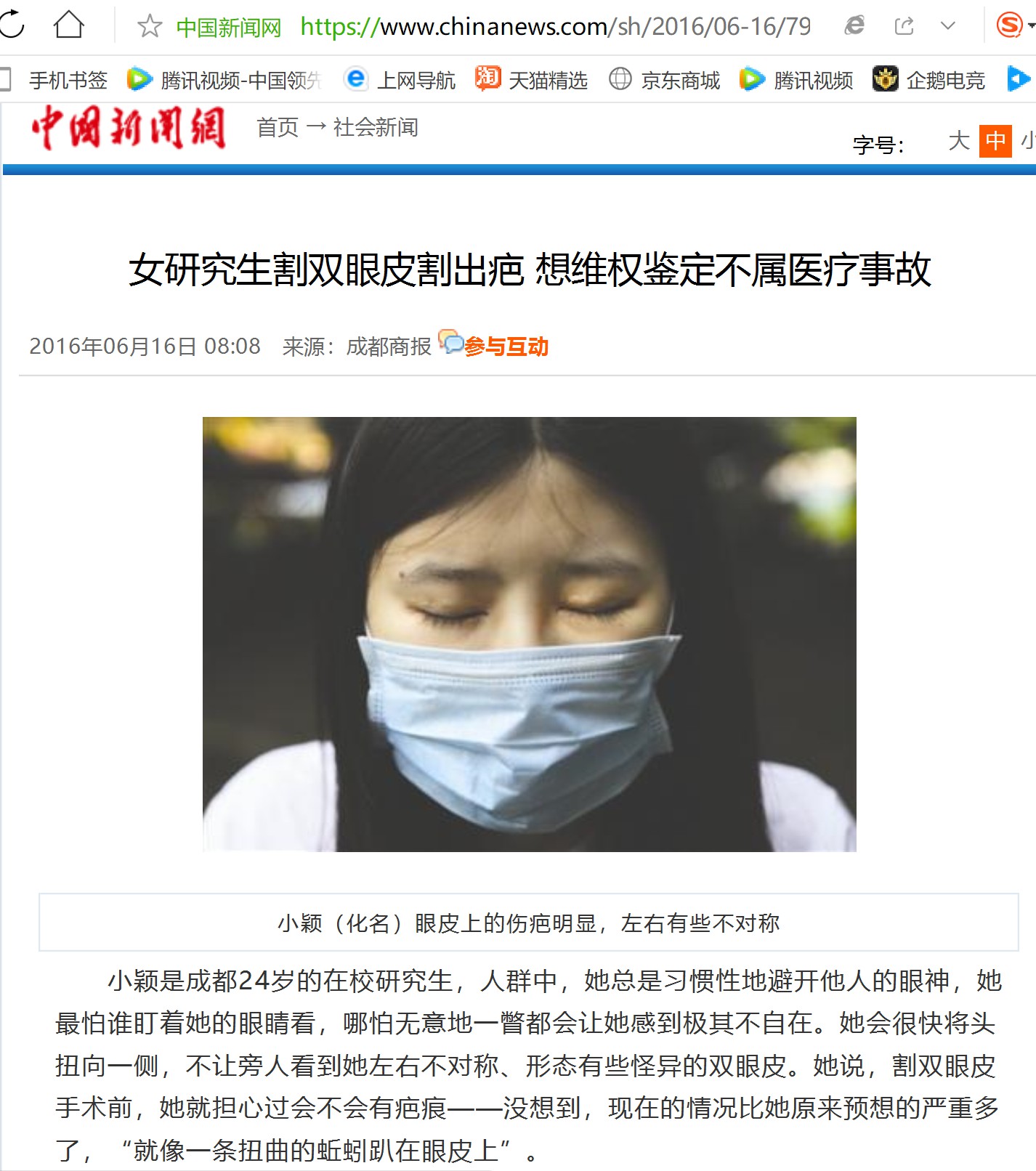Set font size to 大
This screenshot has height=1171, width=1036.
tap(959, 141)
